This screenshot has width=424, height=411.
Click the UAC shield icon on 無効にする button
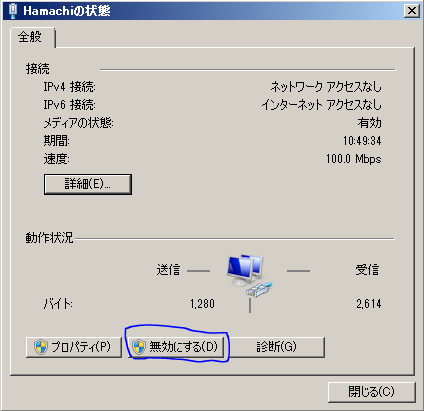pos(139,347)
